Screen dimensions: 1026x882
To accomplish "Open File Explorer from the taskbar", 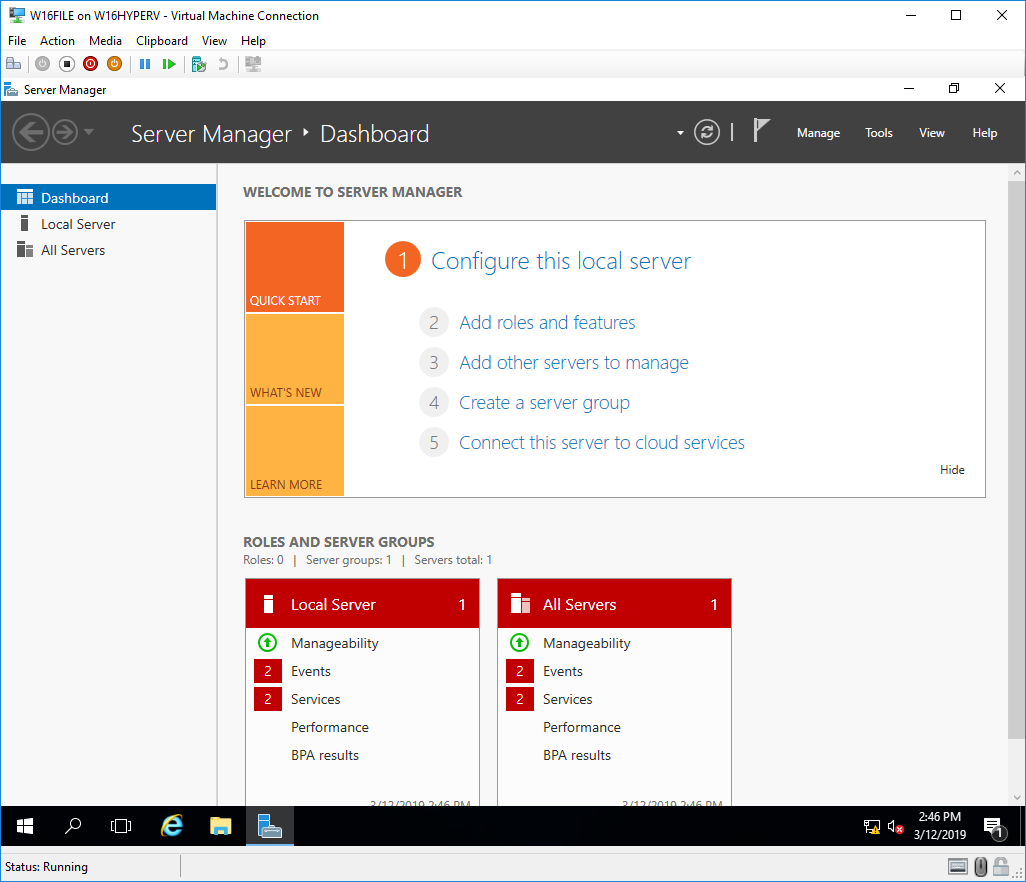I will (221, 826).
